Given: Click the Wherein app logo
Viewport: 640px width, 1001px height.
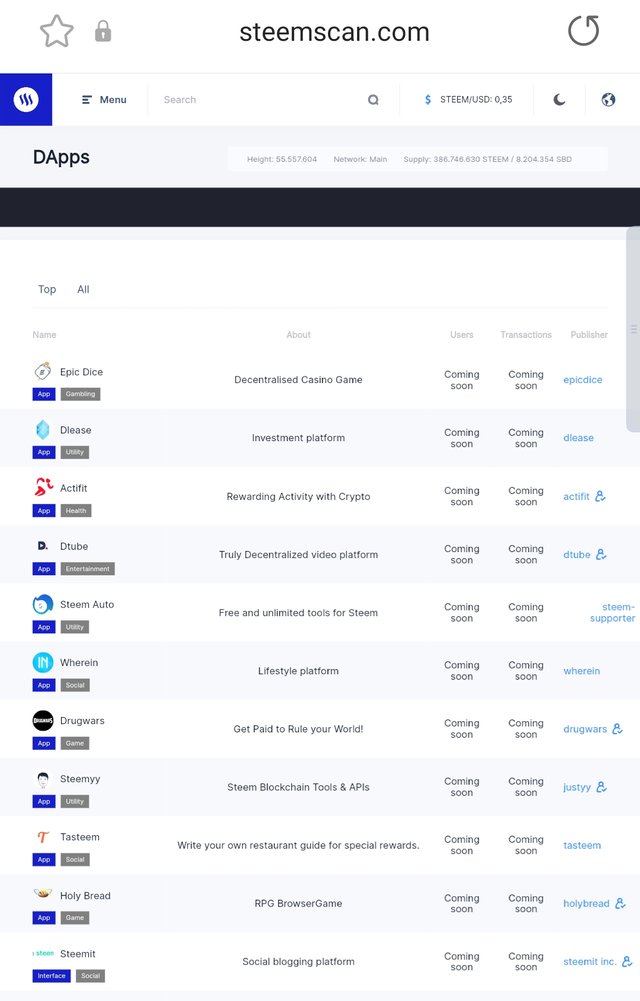Looking at the screenshot, I should (43, 662).
